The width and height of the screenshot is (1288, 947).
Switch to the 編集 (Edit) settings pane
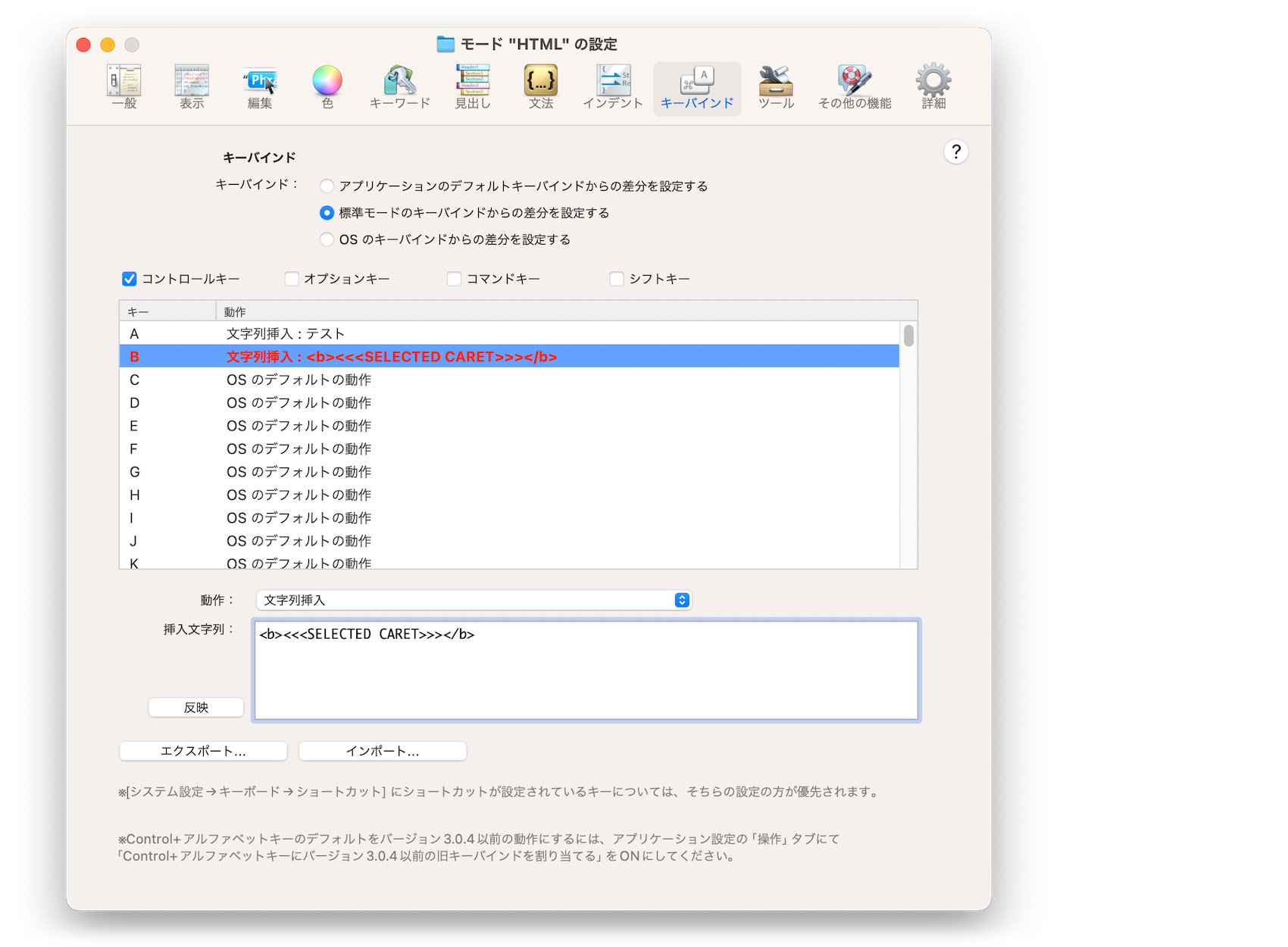coord(260,87)
